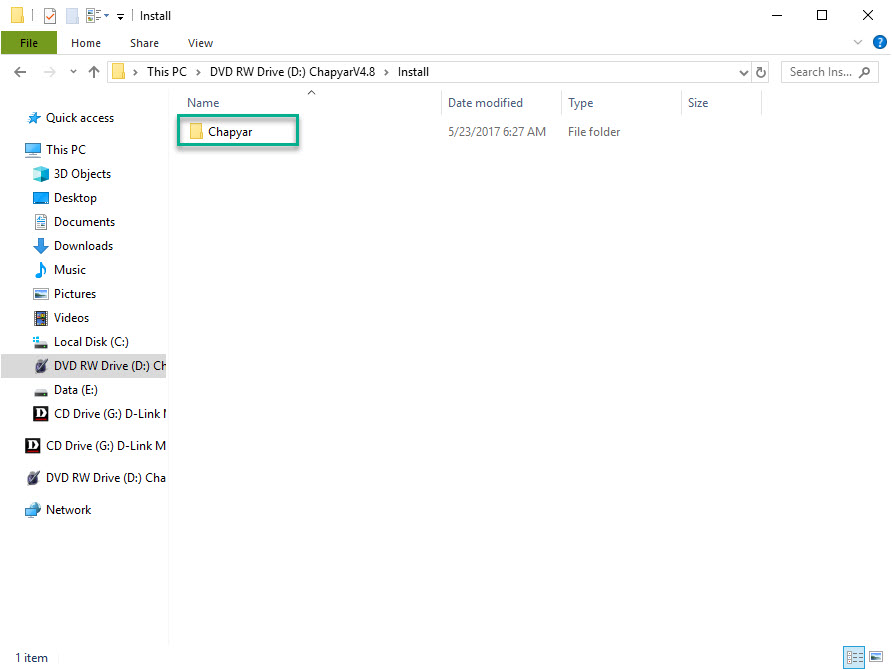Viewport: 892px width, 670px height.
Task: Click the Properties icon in quick access toolbar
Action: (50, 15)
